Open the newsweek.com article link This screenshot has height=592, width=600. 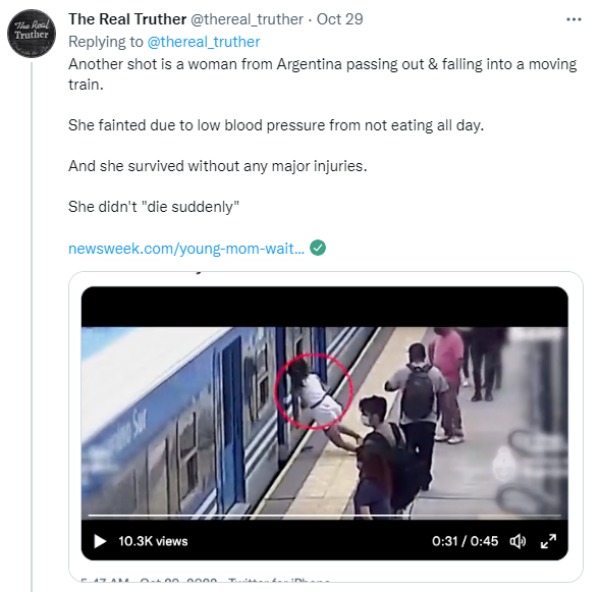pos(186,249)
